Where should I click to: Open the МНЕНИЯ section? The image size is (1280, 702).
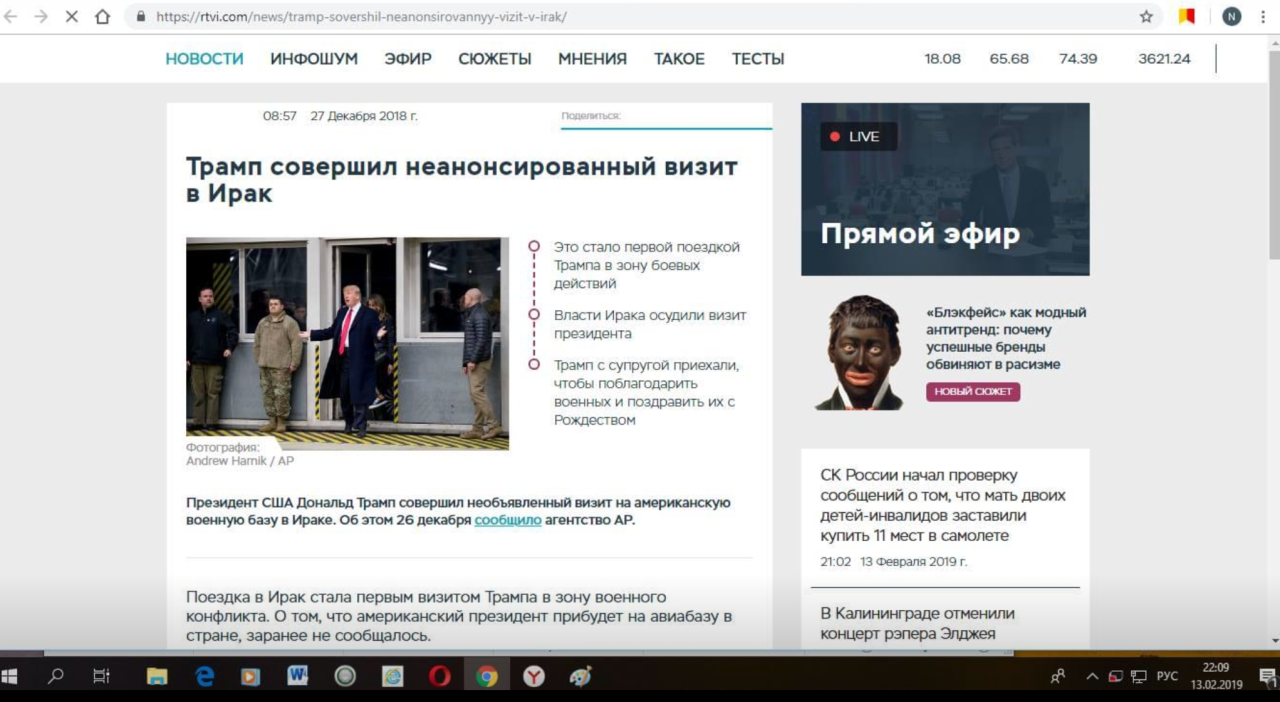click(x=592, y=59)
